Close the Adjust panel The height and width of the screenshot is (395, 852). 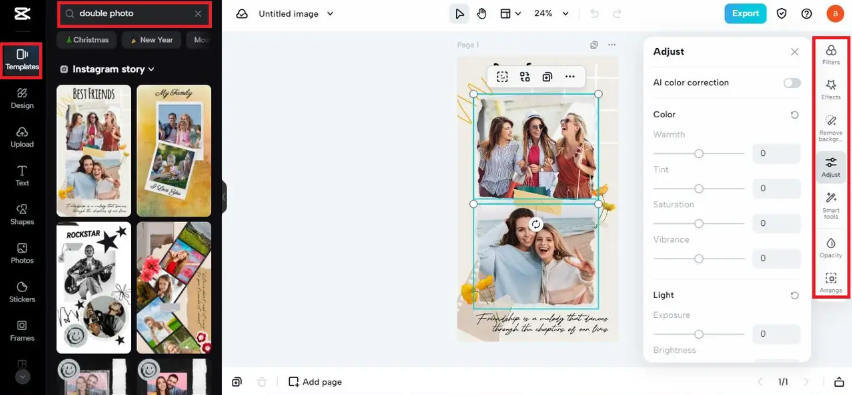click(x=794, y=52)
